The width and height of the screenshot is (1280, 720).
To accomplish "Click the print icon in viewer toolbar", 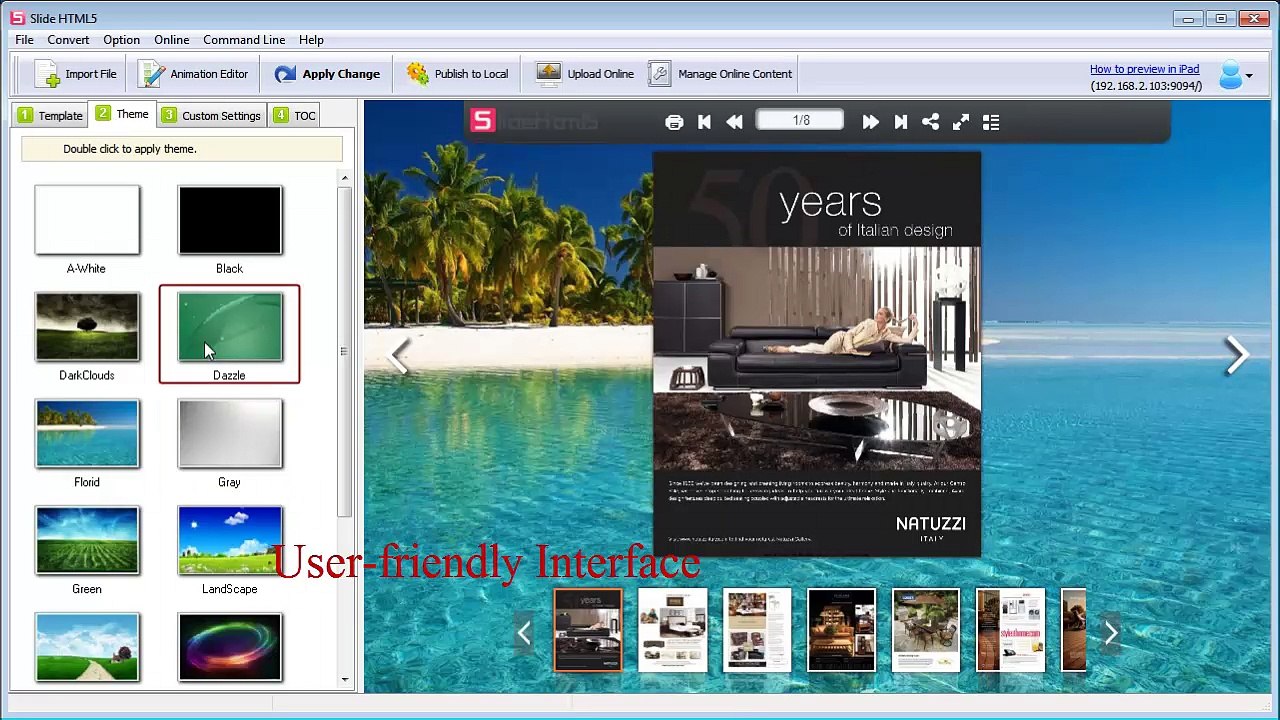I will pos(674,122).
